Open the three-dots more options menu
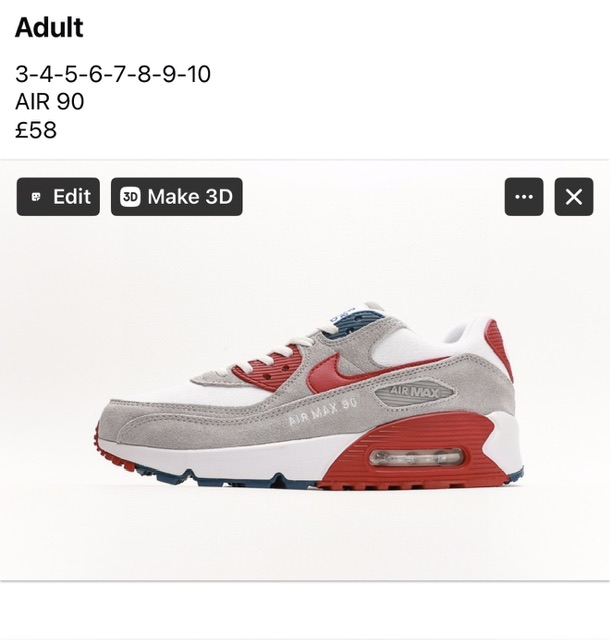The image size is (610, 640). (524, 197)
